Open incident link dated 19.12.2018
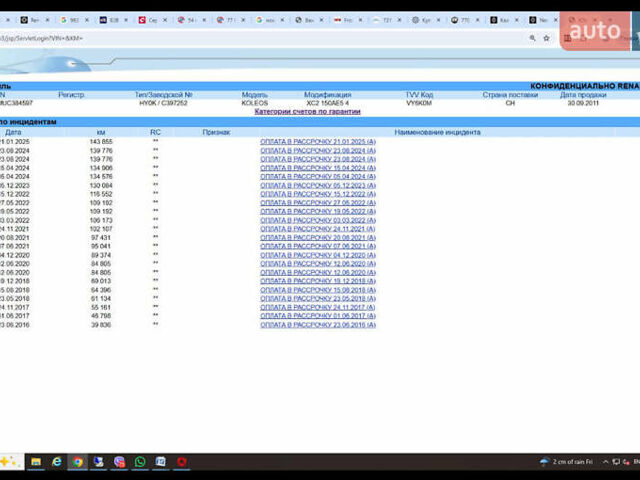This screenshot has height=480, width=640. click(318, 281)
